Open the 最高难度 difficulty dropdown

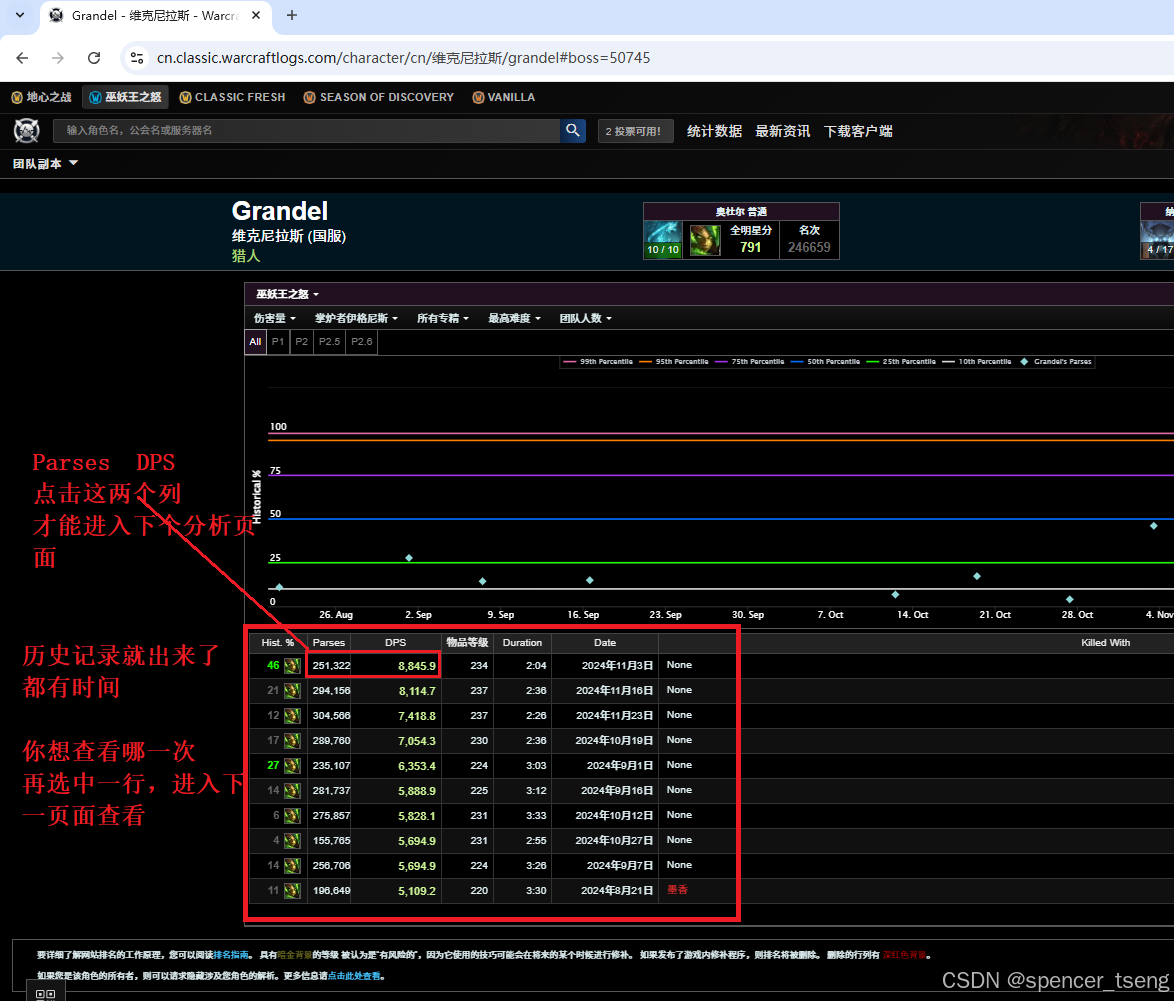coord(514,318)
